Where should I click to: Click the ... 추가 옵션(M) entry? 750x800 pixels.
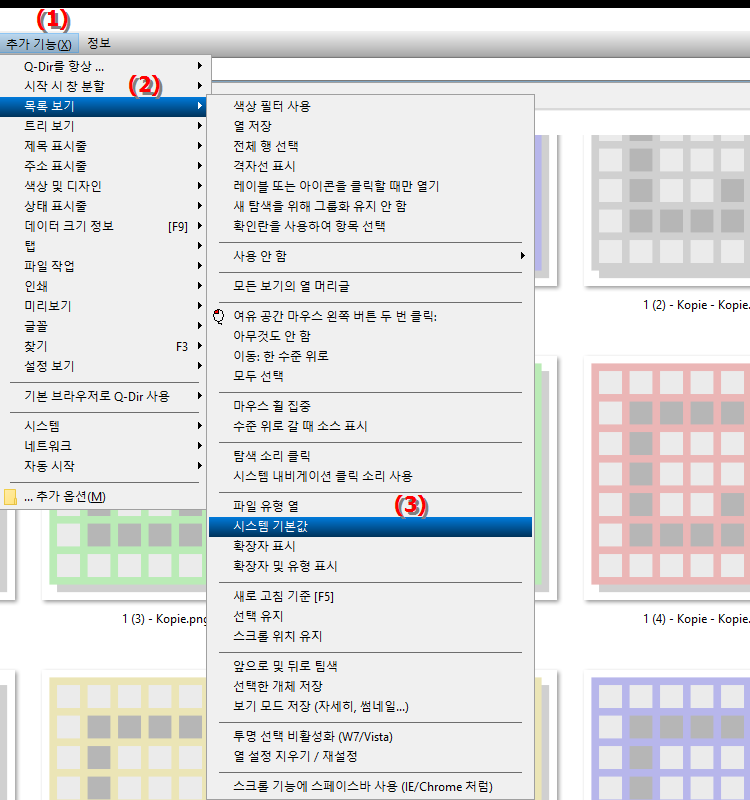105,496
